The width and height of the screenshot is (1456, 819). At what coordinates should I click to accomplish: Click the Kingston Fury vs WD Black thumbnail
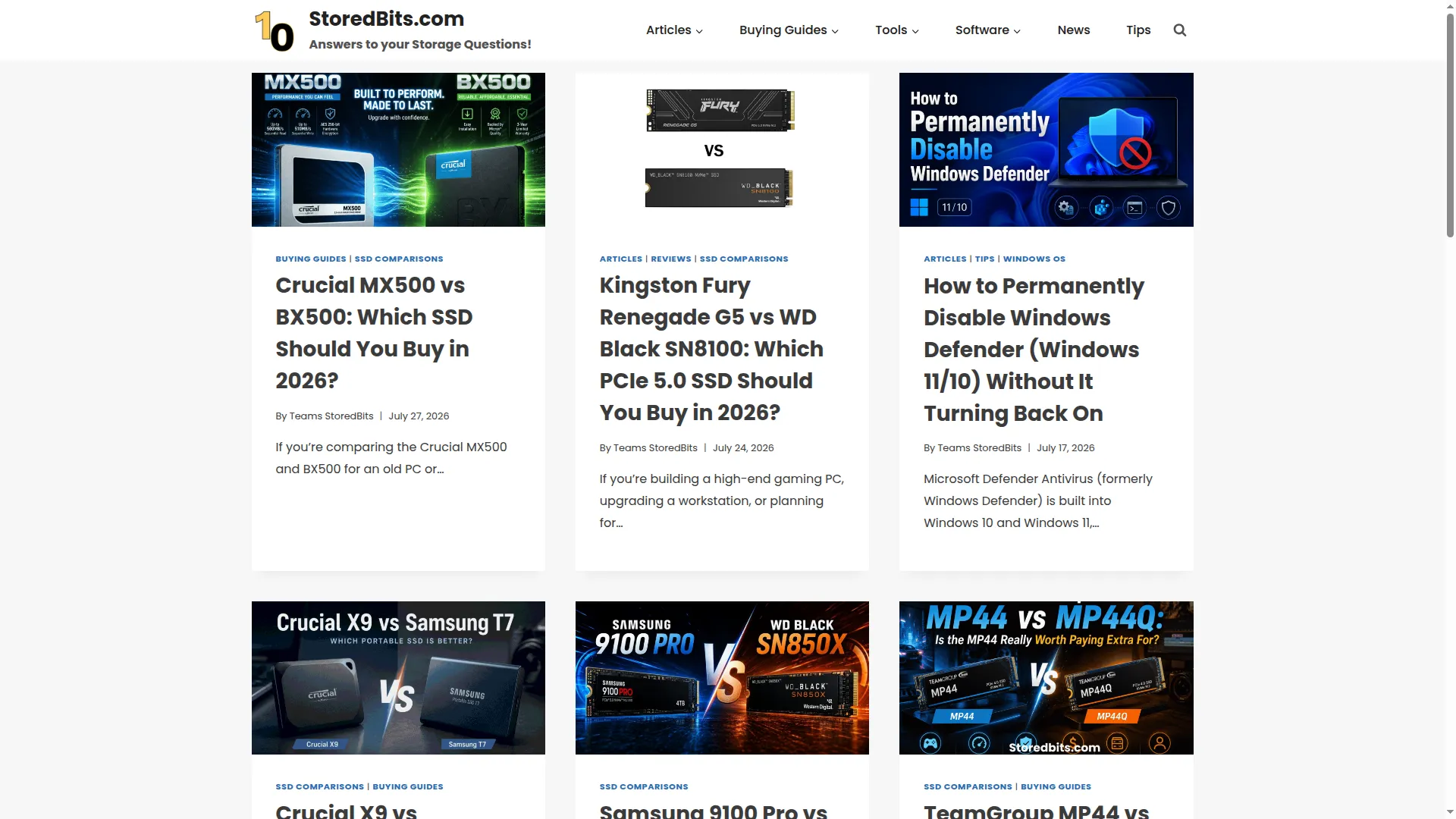tap(722, 149)
